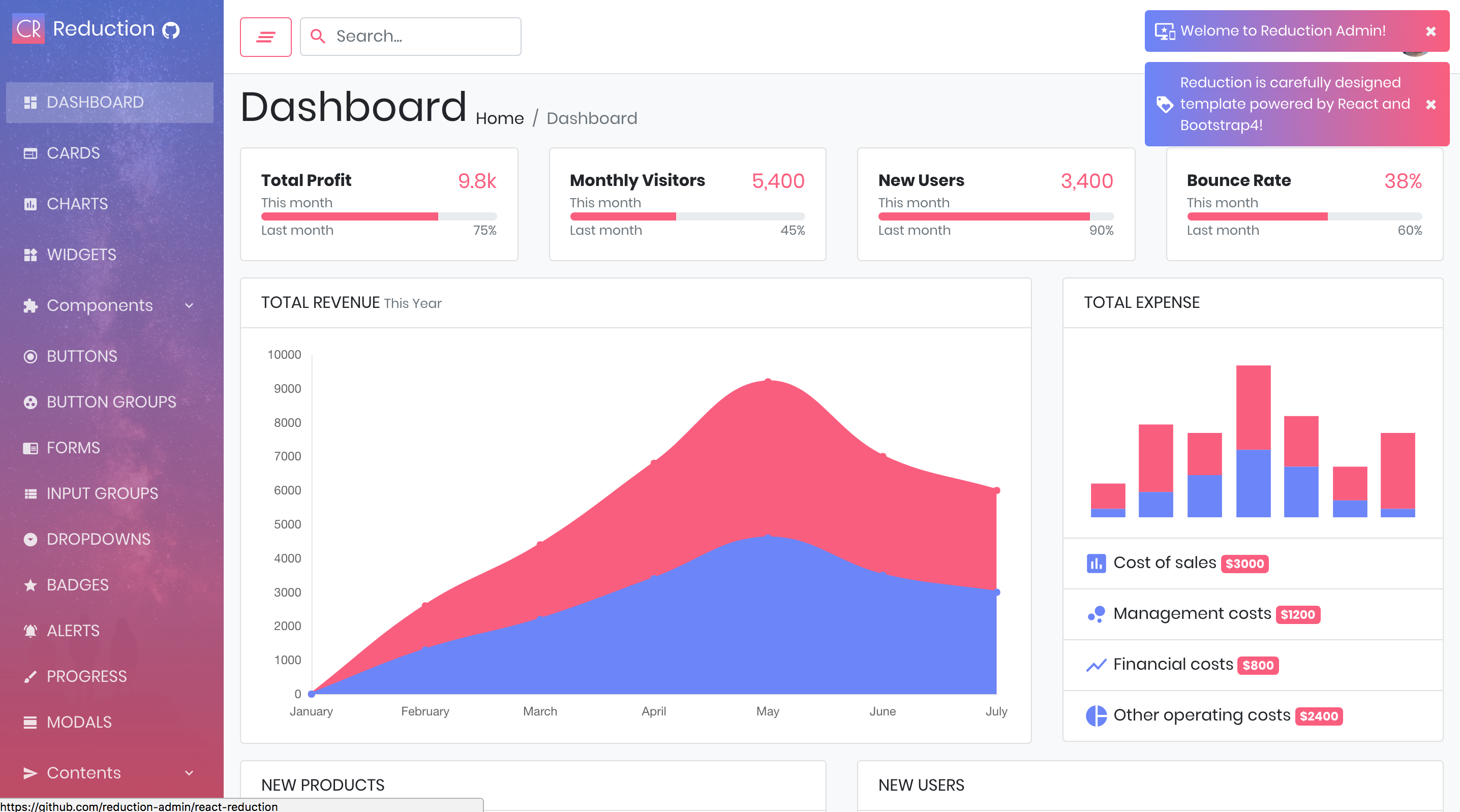Dismiss the welcome notification banner
This screenshot has height=812, width=1460.
(x=1430, y=31)
